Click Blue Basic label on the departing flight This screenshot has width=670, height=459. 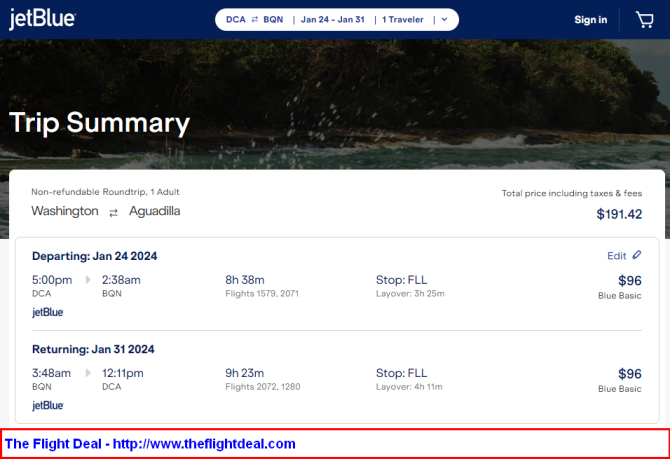pos(620,296)
